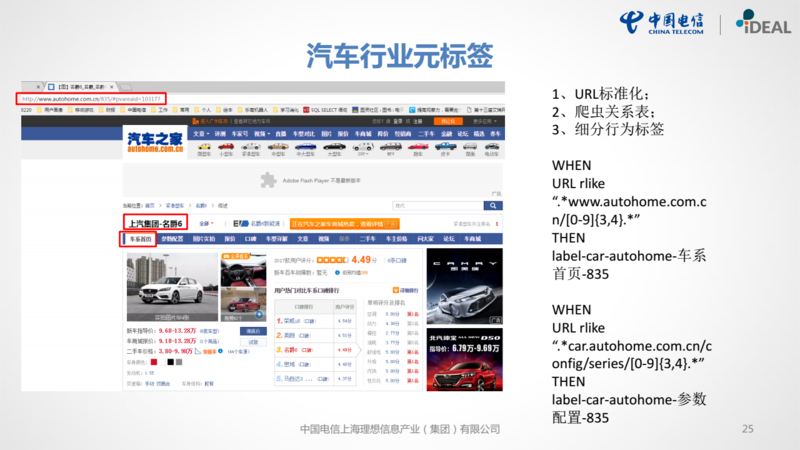Open the 图片实拍 tab
This screenshot has height=450, width=800.
(x=203, y=240)
